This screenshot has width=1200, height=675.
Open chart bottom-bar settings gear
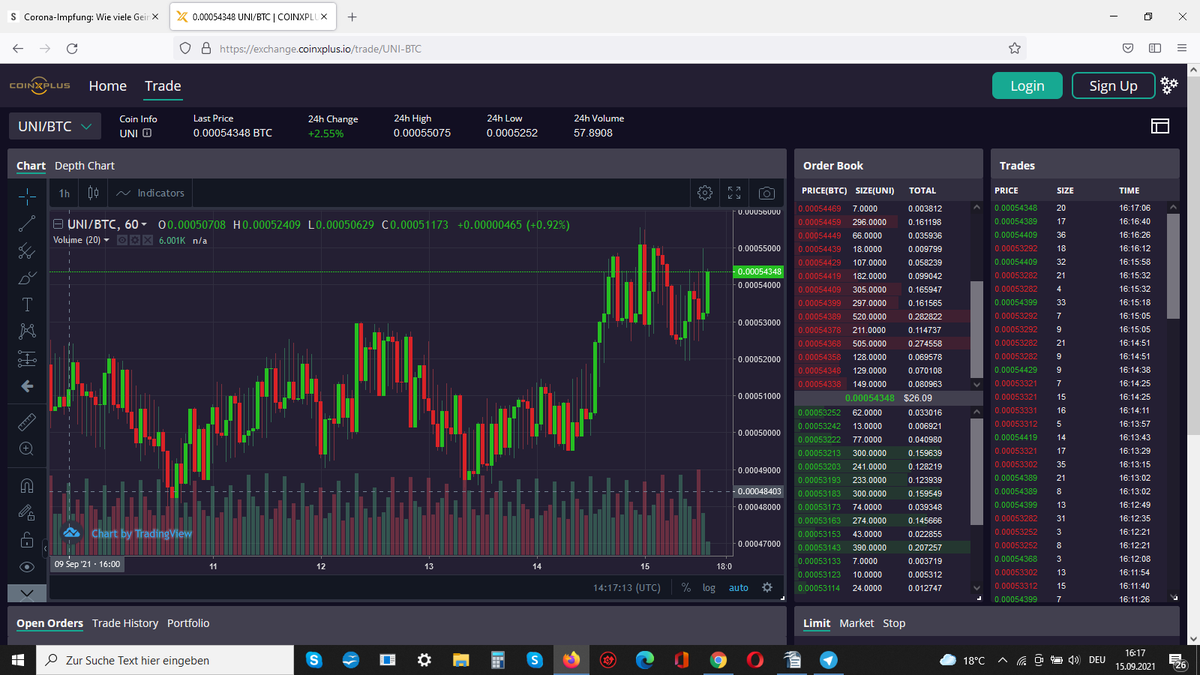[767, 587]
